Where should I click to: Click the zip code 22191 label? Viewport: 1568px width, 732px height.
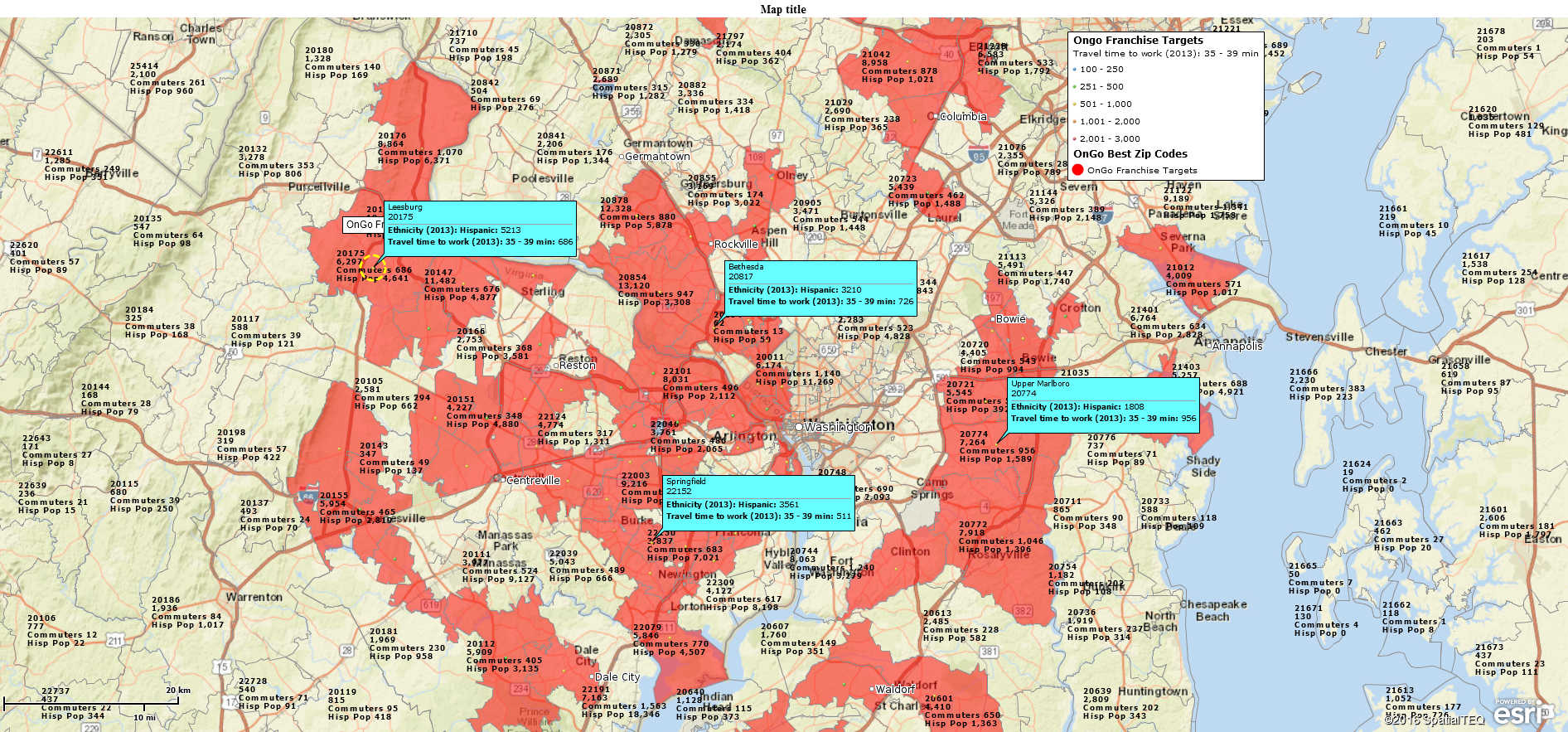tap(596, 690)
